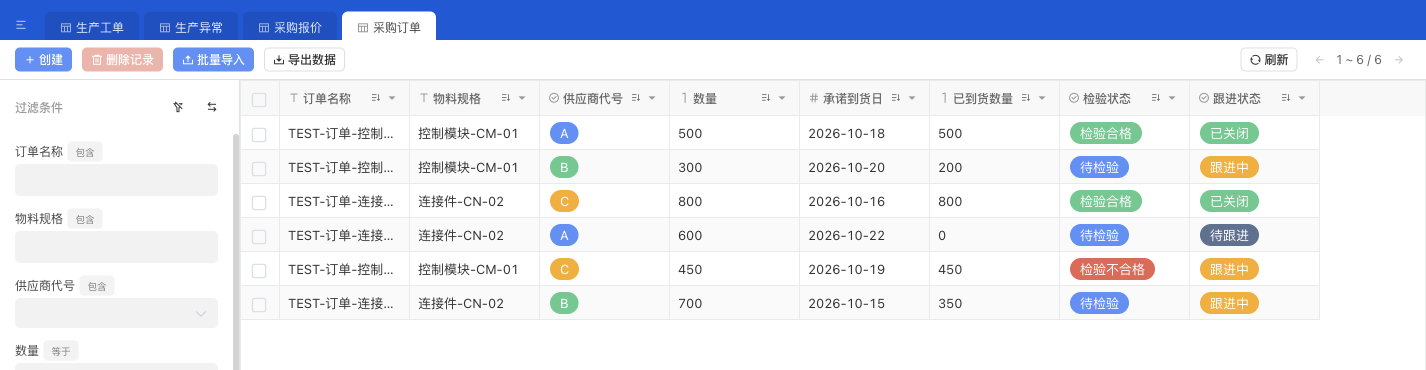Select the 采购订单 tab

389,27
